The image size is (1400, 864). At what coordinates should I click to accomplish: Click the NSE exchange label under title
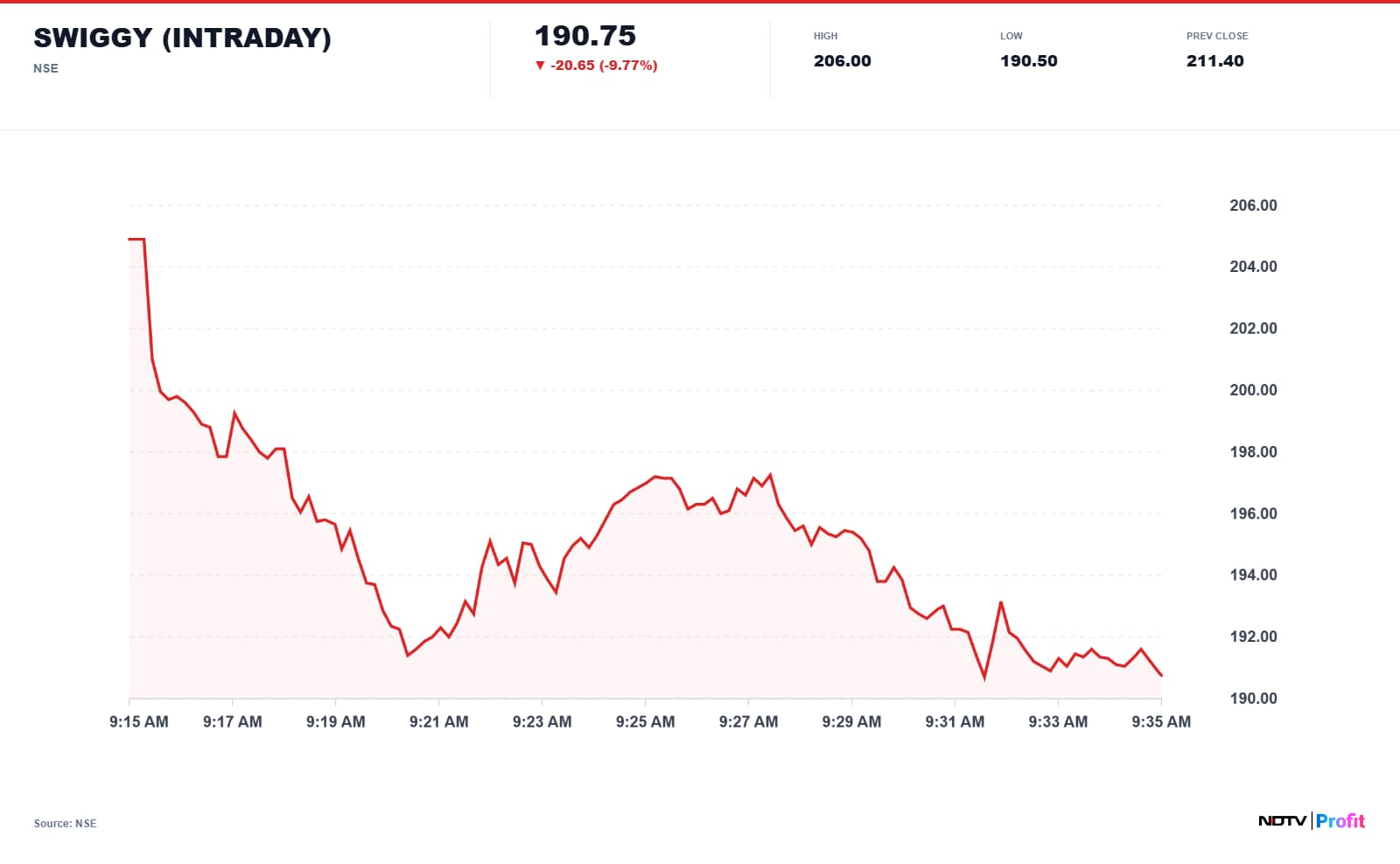pyautogui.click(x=45, y=68)
